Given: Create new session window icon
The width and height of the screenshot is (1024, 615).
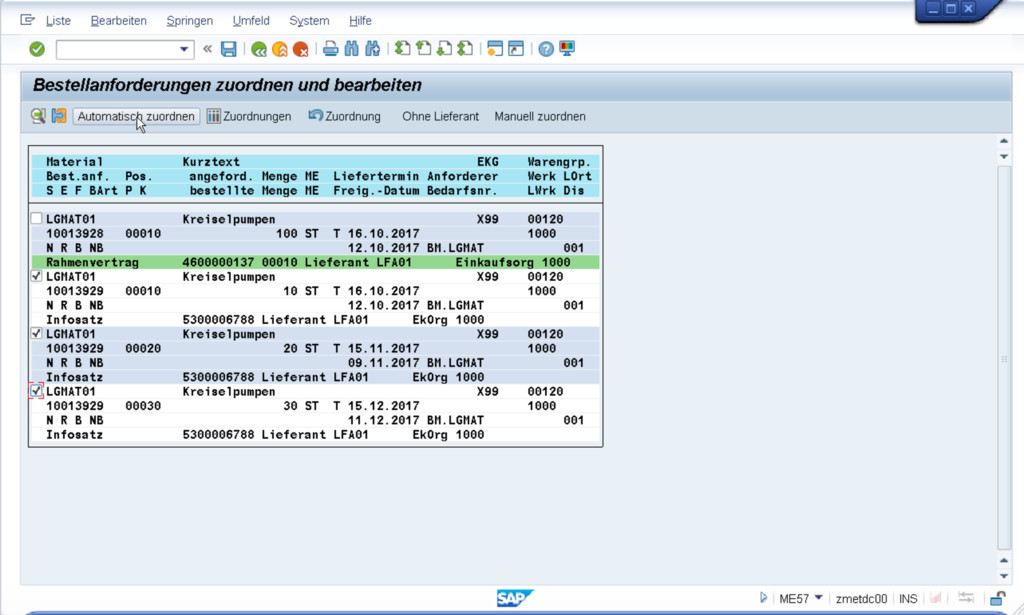Looking at the screenshot, I should point(495,49).
